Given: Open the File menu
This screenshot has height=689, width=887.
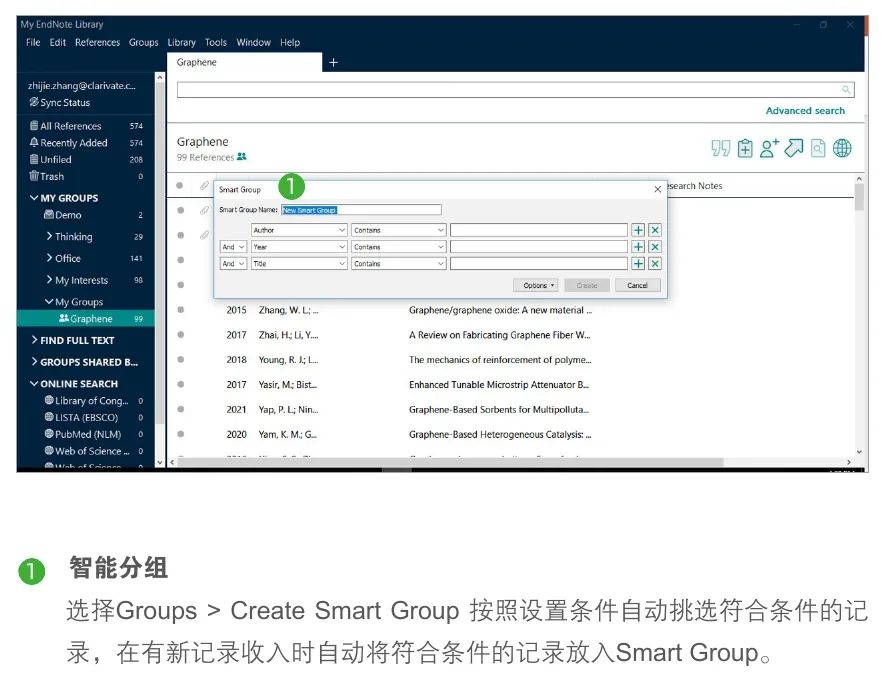Looking at the screenshot, I should point(33,42).
